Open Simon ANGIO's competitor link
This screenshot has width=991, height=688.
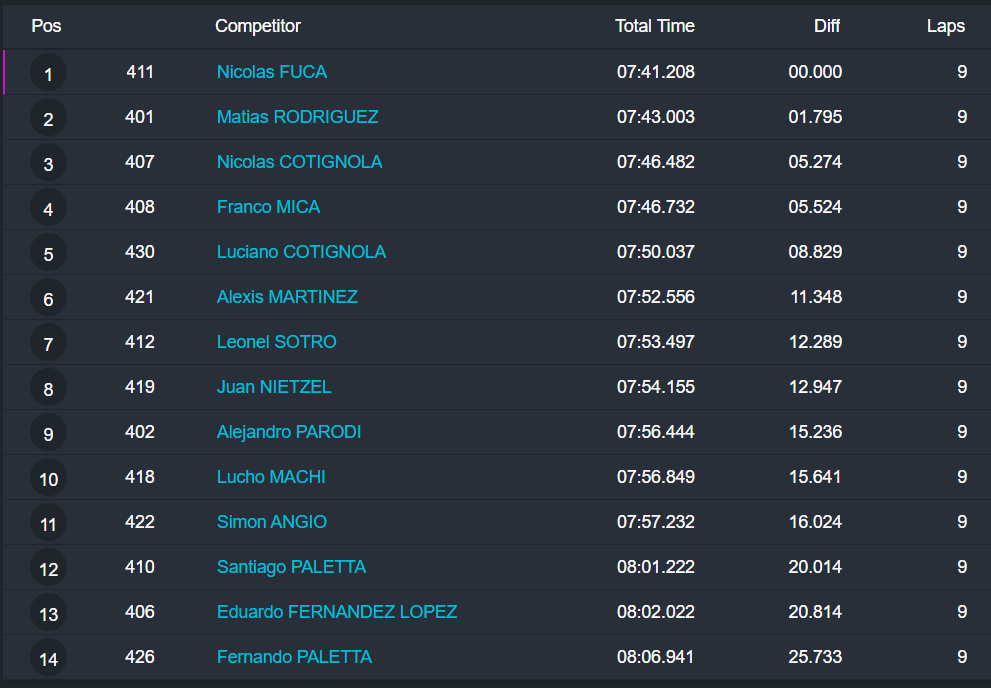271,522
